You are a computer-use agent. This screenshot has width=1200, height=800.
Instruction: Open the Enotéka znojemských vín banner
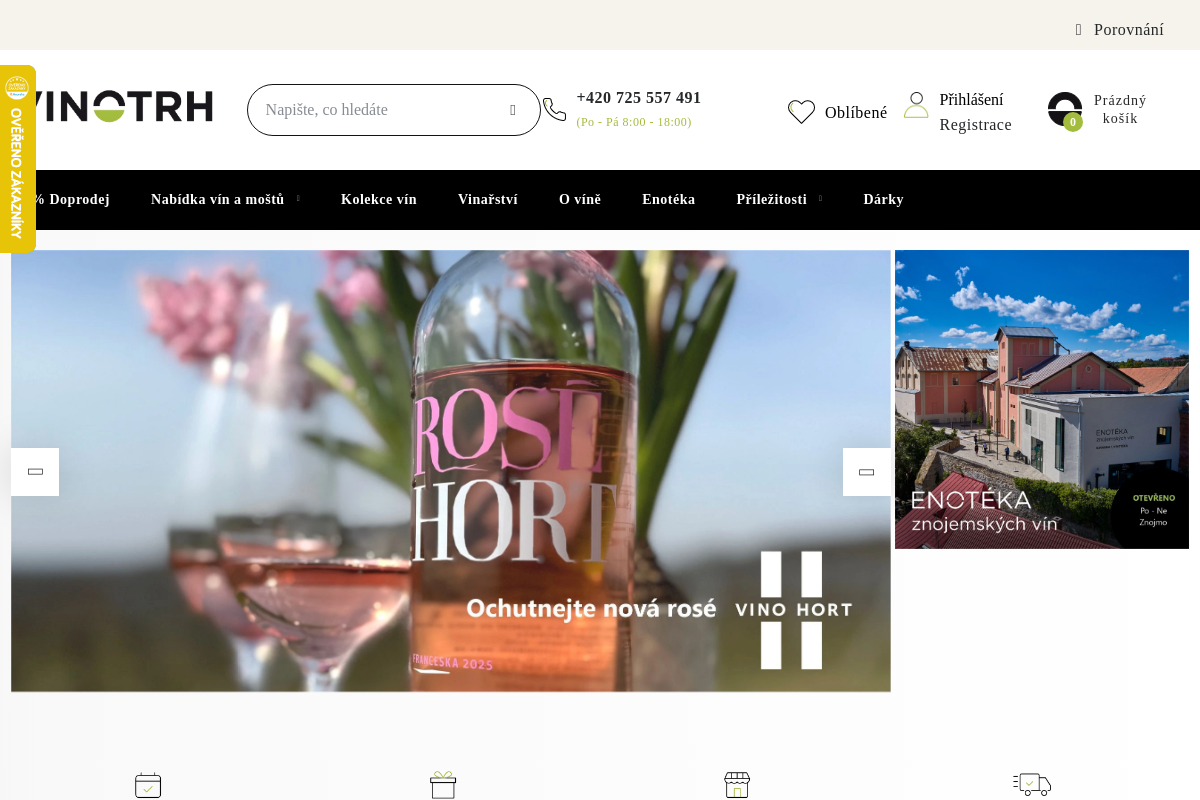pos(1041,399)
